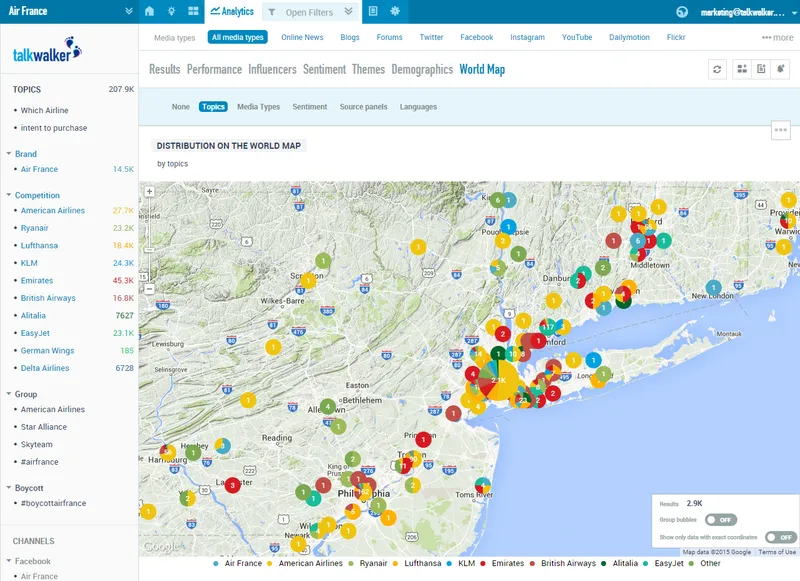This screenshot has width=800, height=581.
Task: Open the document reports icon in top bar
Action: click(373, 11)
